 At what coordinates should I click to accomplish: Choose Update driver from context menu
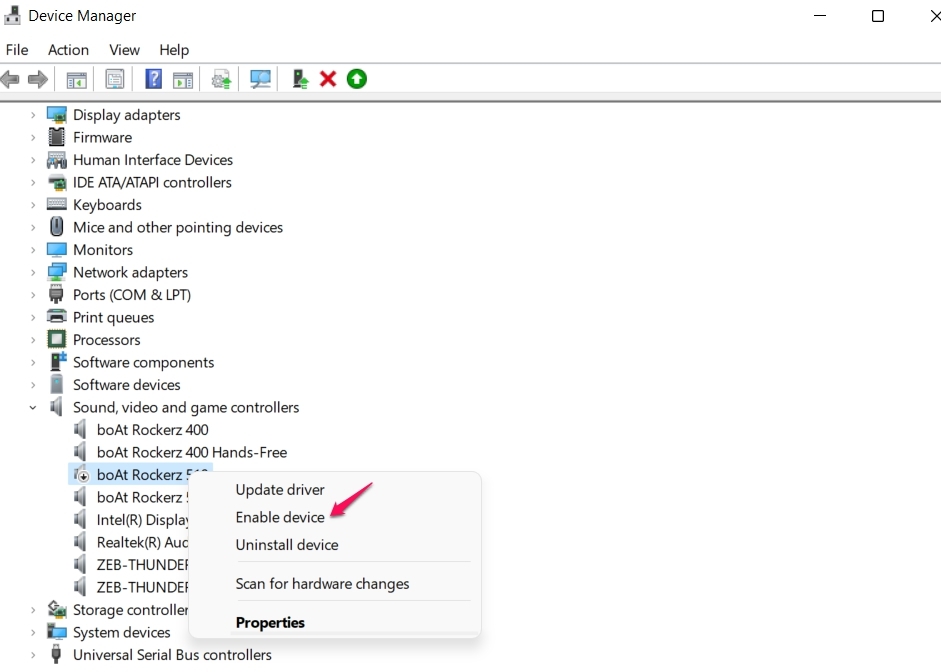(x=280, y=490)
